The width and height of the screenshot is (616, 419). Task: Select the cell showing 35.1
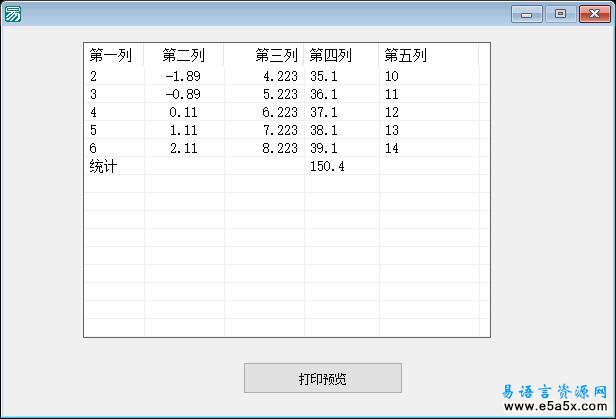click(x=324, y=76)
